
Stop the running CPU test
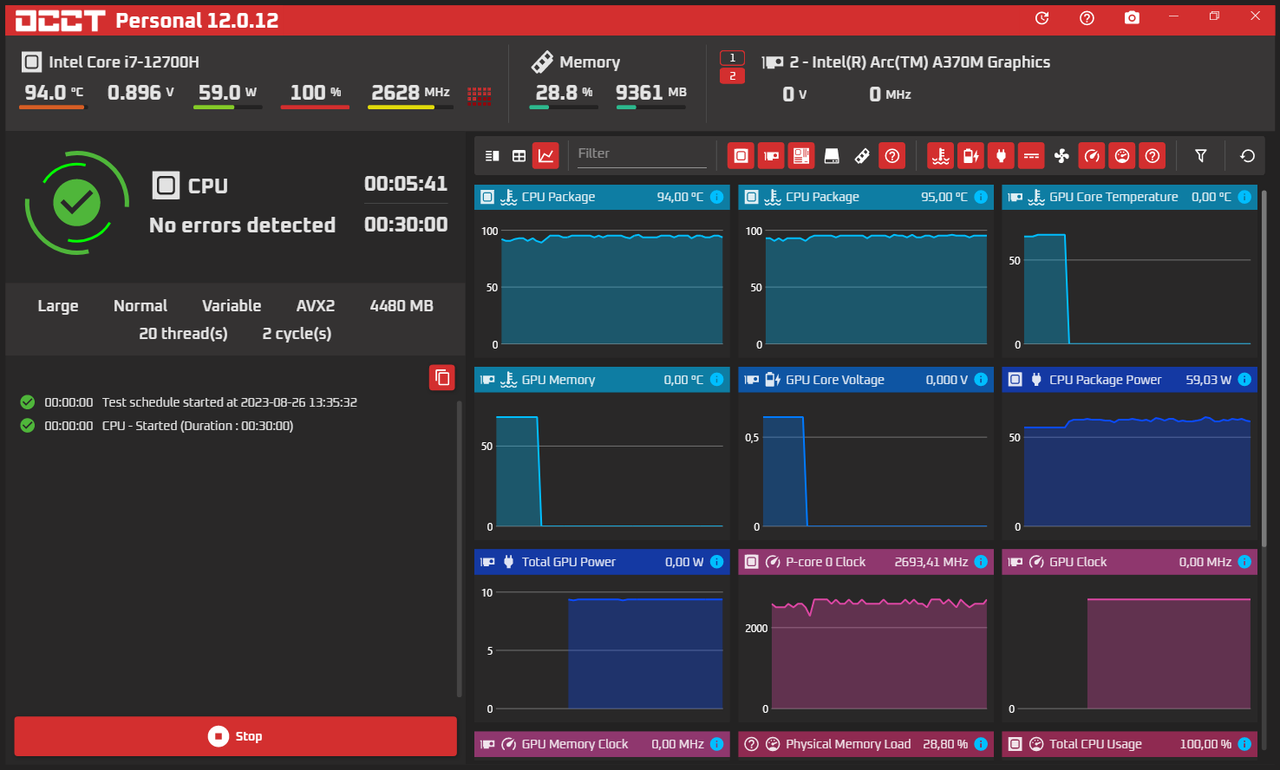pos(236,736)
